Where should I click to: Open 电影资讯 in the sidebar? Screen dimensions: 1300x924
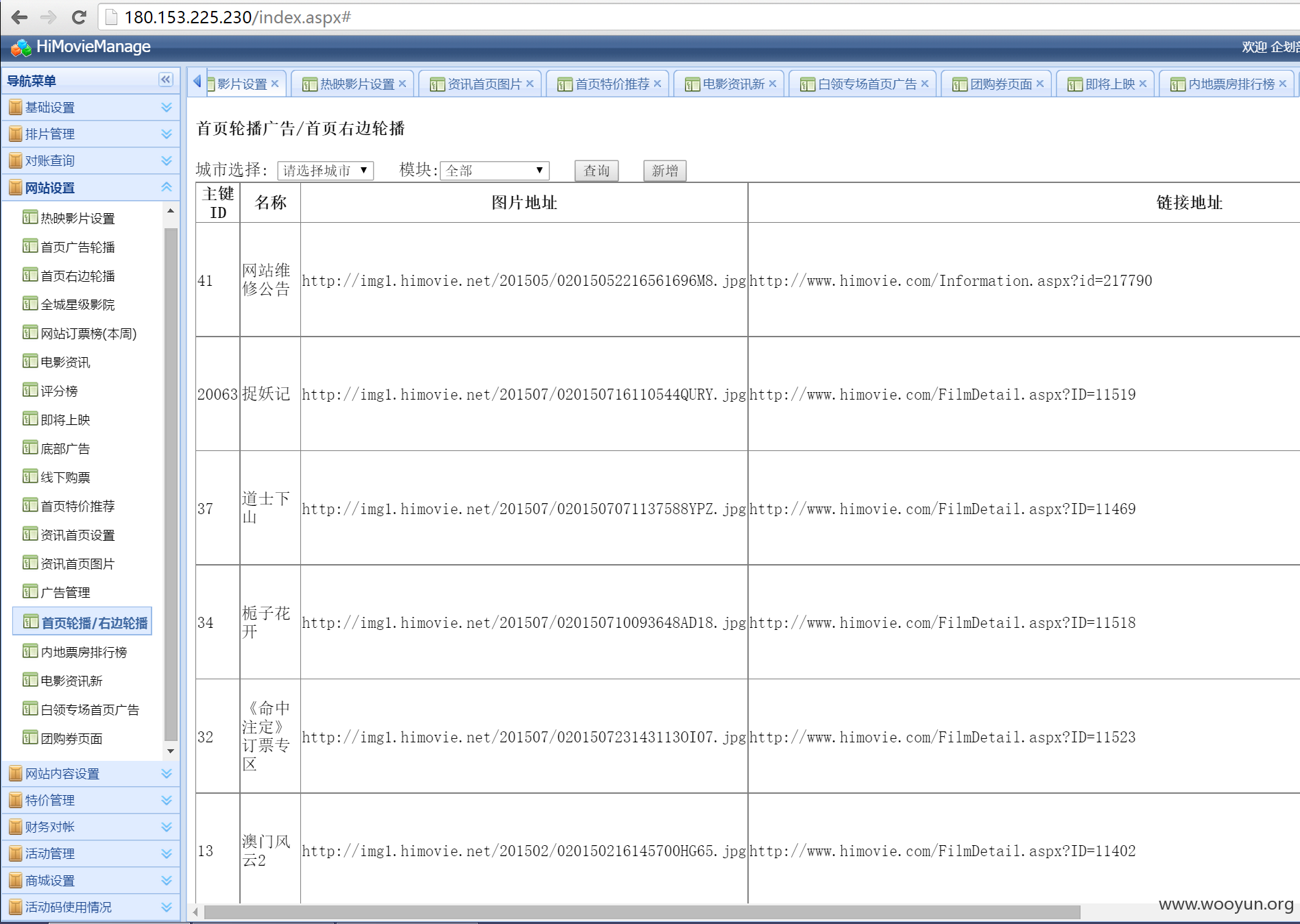pyautogui.click(x=65, y=362)
